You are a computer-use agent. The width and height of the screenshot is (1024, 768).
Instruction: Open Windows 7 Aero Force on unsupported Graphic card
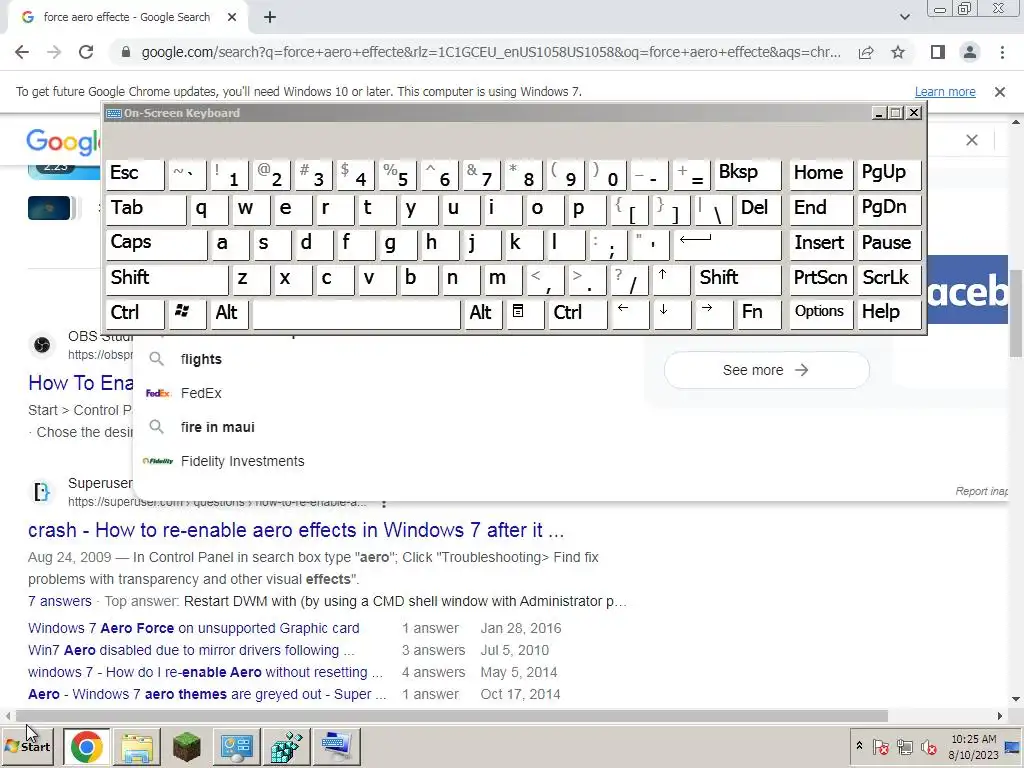pos(193,628)
